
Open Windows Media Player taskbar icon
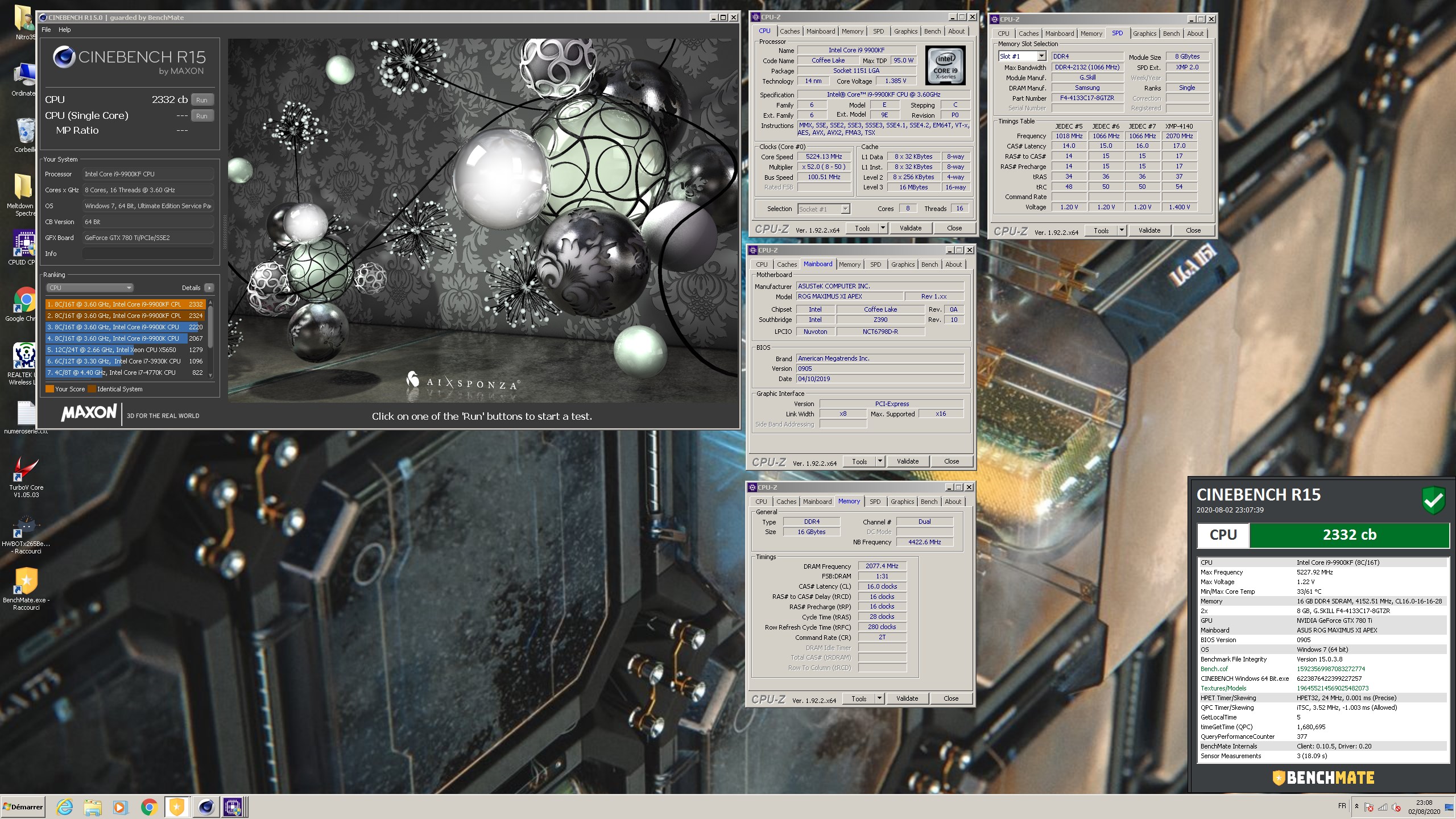(x=120, y=806)
